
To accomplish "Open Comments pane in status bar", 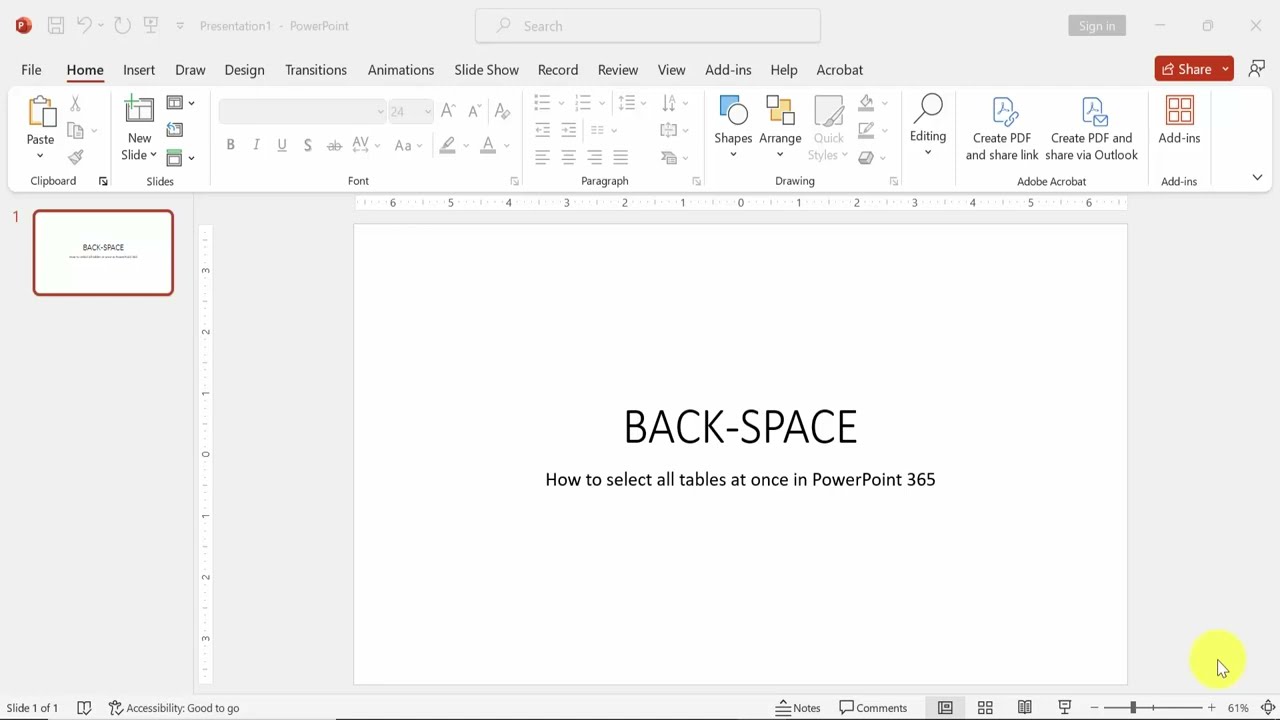I will 873,708.
